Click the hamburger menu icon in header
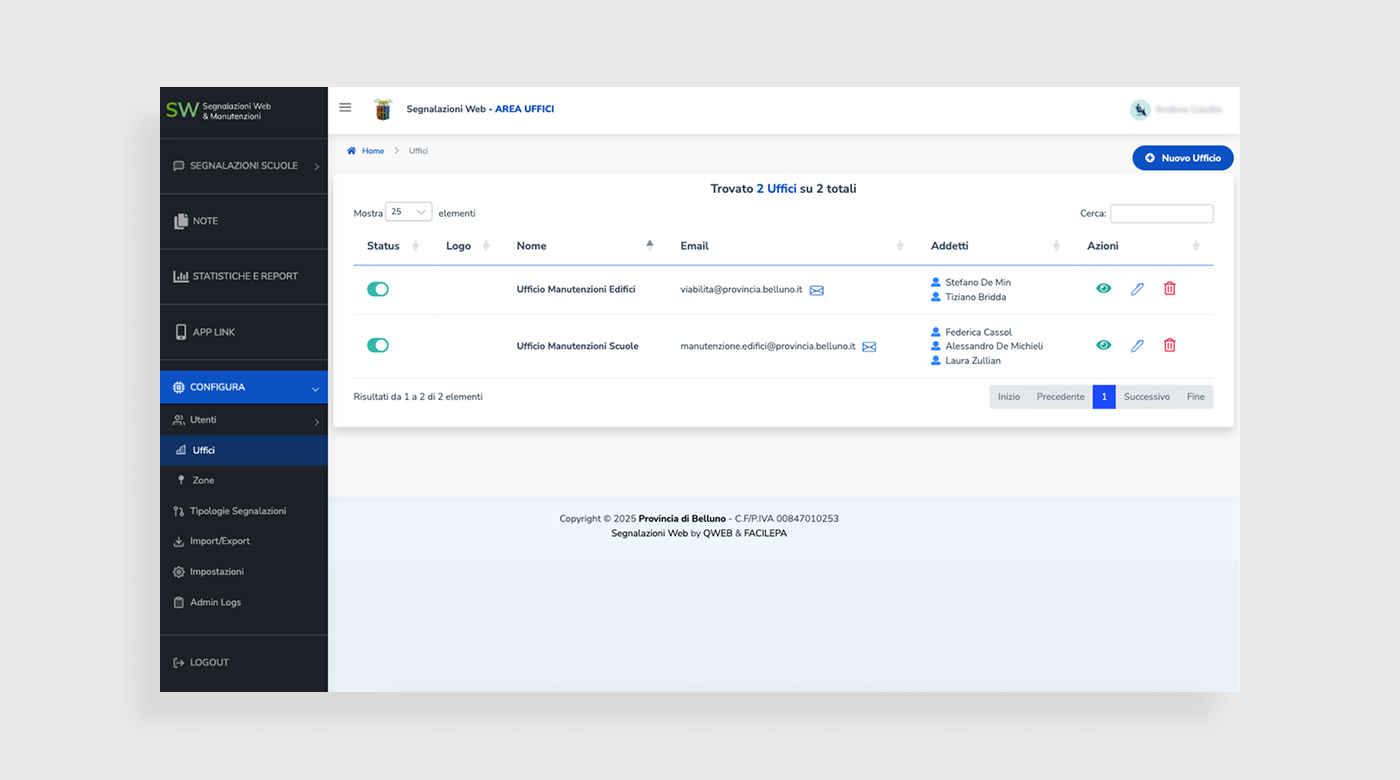This screenshot has height=780, width=1400. click(x=345, y=108)
